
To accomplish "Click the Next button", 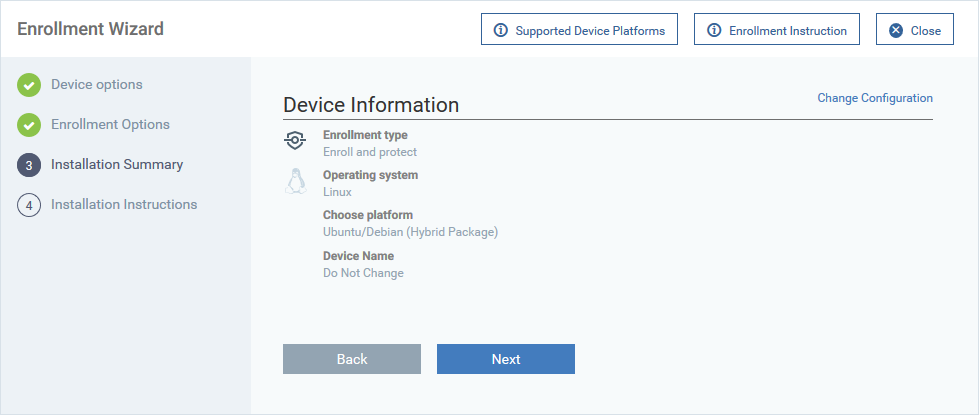I will (x=506, y=359).
